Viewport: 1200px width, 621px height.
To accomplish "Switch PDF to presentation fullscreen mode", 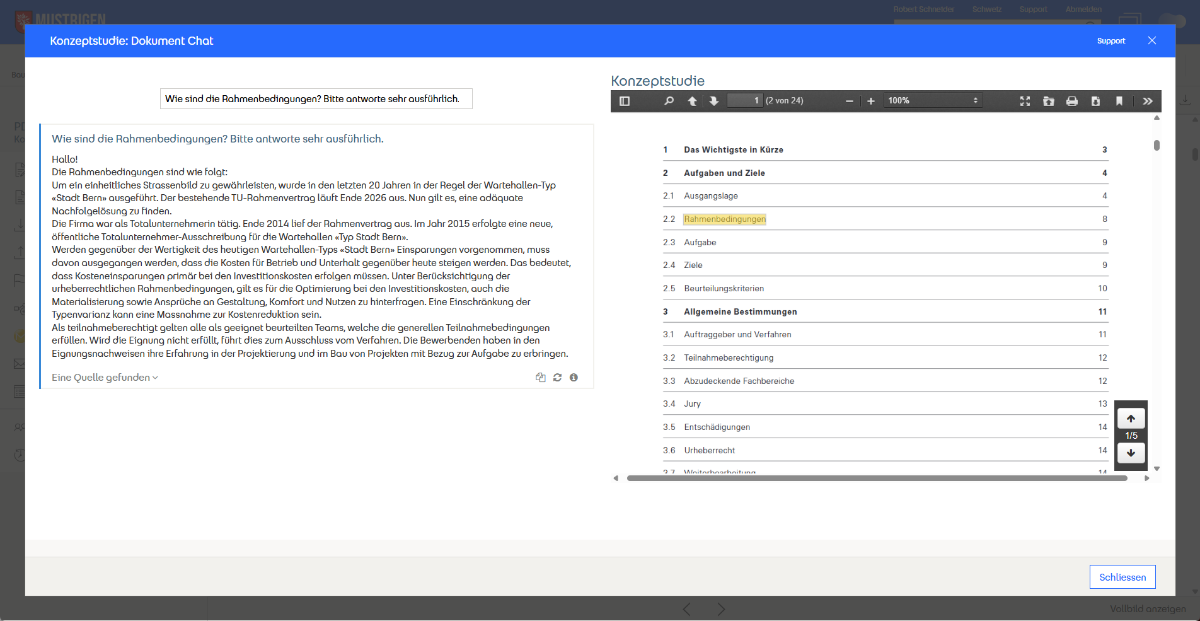I will pyautogui.click(x=1024, y=101).
